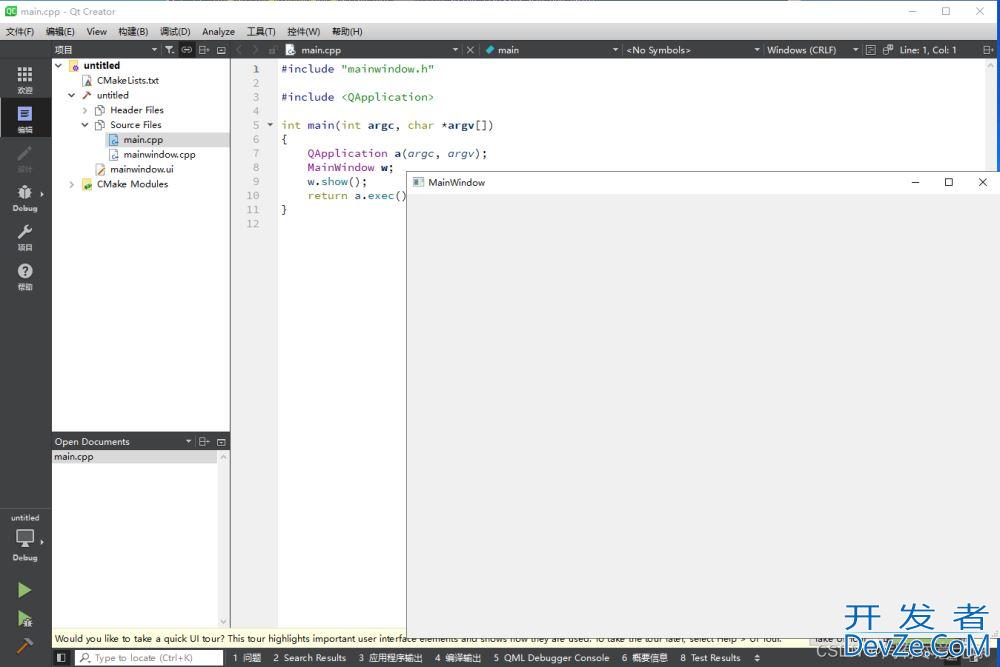Toggle synchronize with editor link icon
This screenshot has width=1000, height=667.
tap(186, 50)
